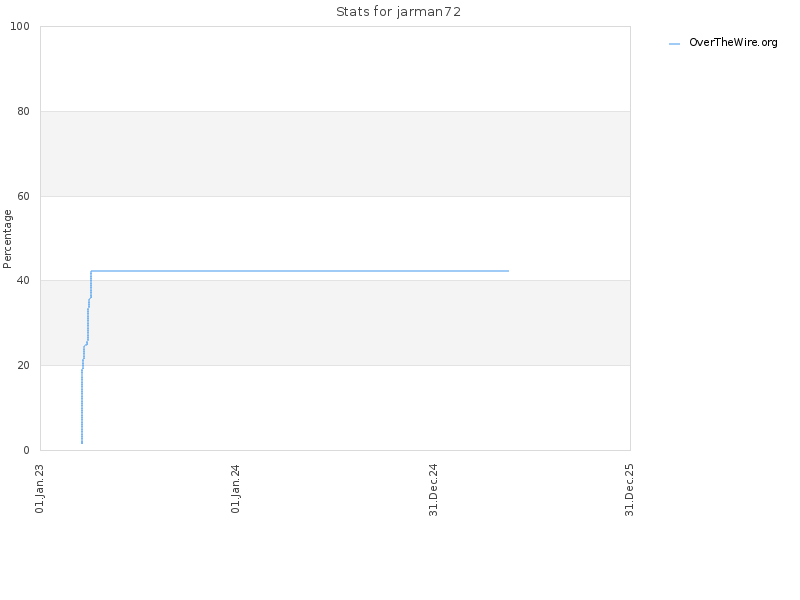Select the 31.Dec.24 x-axis date label
Screen dimensions: 800x600
tap(433, 490)
